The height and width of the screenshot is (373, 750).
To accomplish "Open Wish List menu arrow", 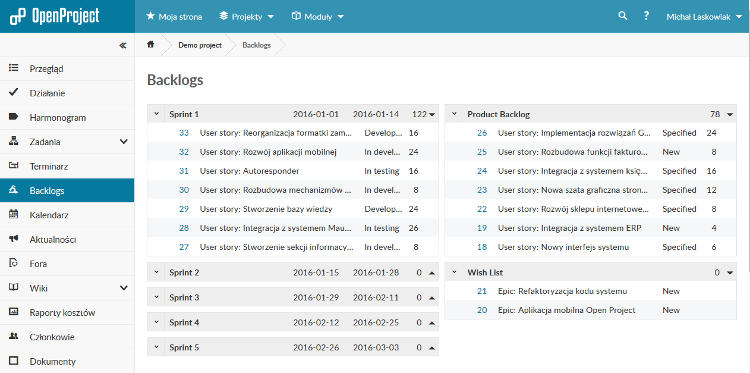I will coord(729,273).
